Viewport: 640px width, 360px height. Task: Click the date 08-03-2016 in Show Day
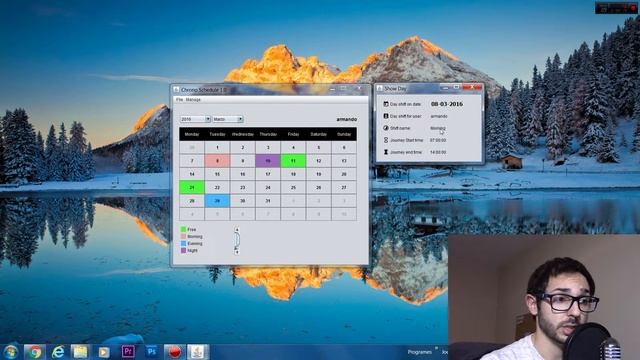(x=447, y=104)
